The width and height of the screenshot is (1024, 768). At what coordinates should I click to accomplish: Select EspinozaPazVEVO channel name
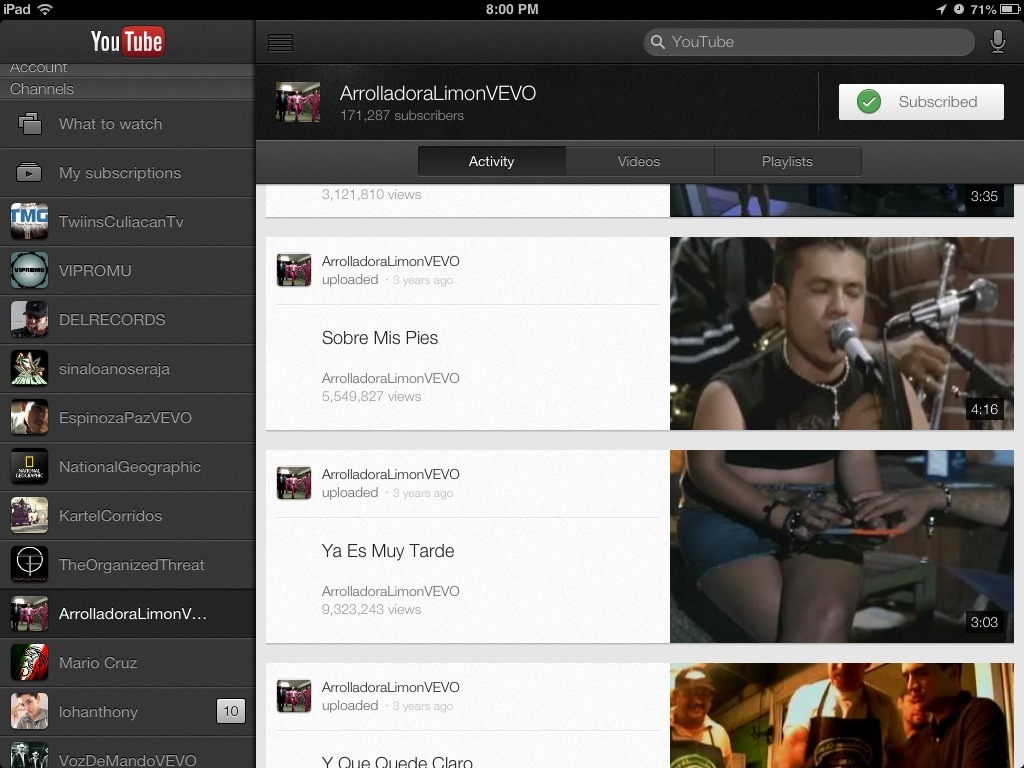click(x=125, y=418)
